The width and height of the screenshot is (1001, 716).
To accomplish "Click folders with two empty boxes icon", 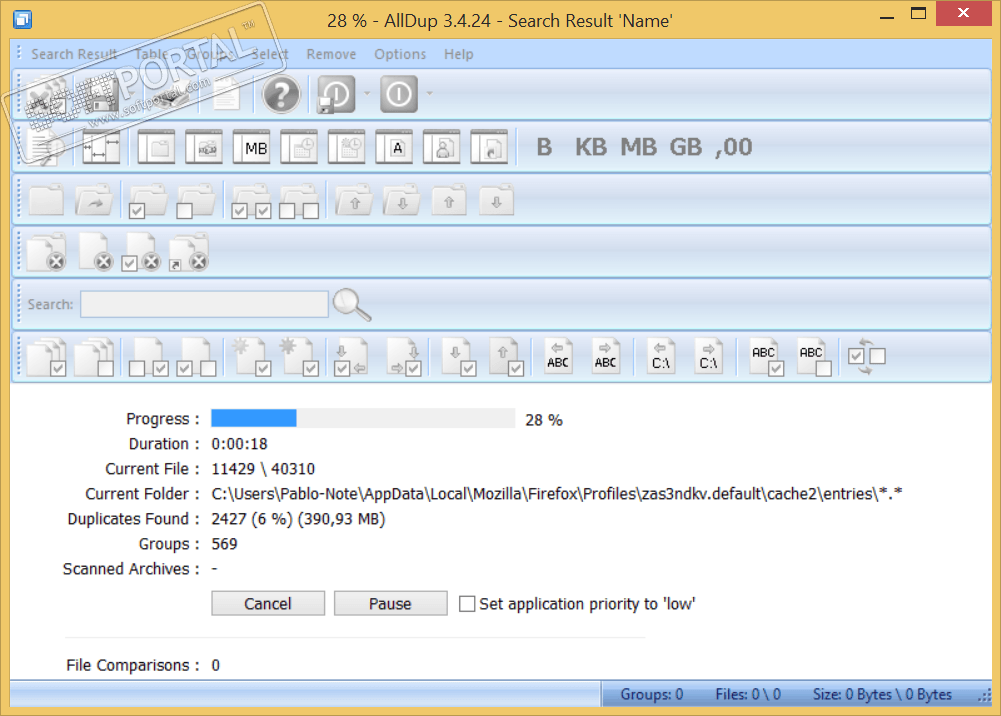I will (299, 202).
